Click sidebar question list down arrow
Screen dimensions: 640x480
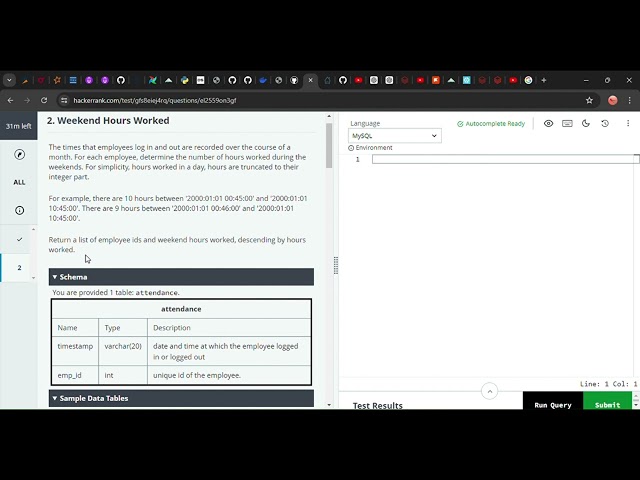click(x=33, y=278)
